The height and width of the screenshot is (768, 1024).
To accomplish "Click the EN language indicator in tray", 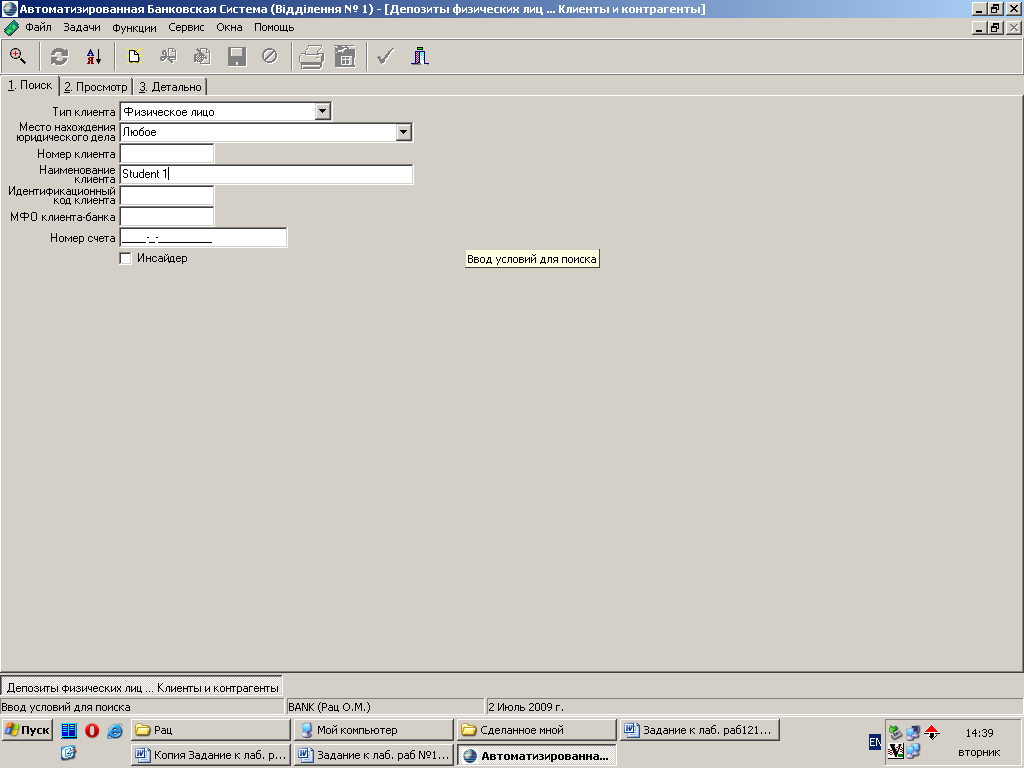I will tap(874, 742).
